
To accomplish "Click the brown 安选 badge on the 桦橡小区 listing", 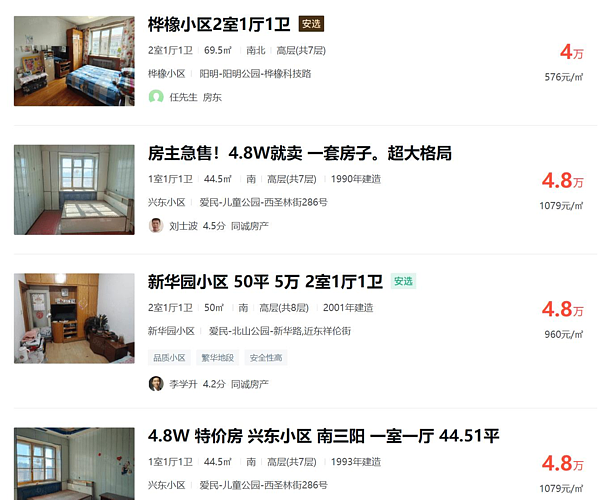I will pyautogui.click(x=311, y=24).
